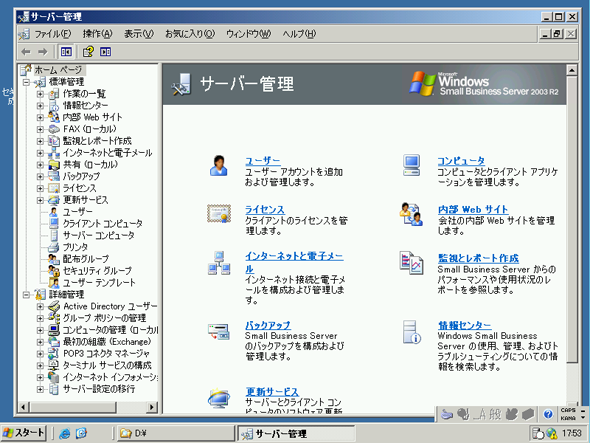
Task: Click the コンピュータ monitor icon in main pane
Action: [411, 165]
